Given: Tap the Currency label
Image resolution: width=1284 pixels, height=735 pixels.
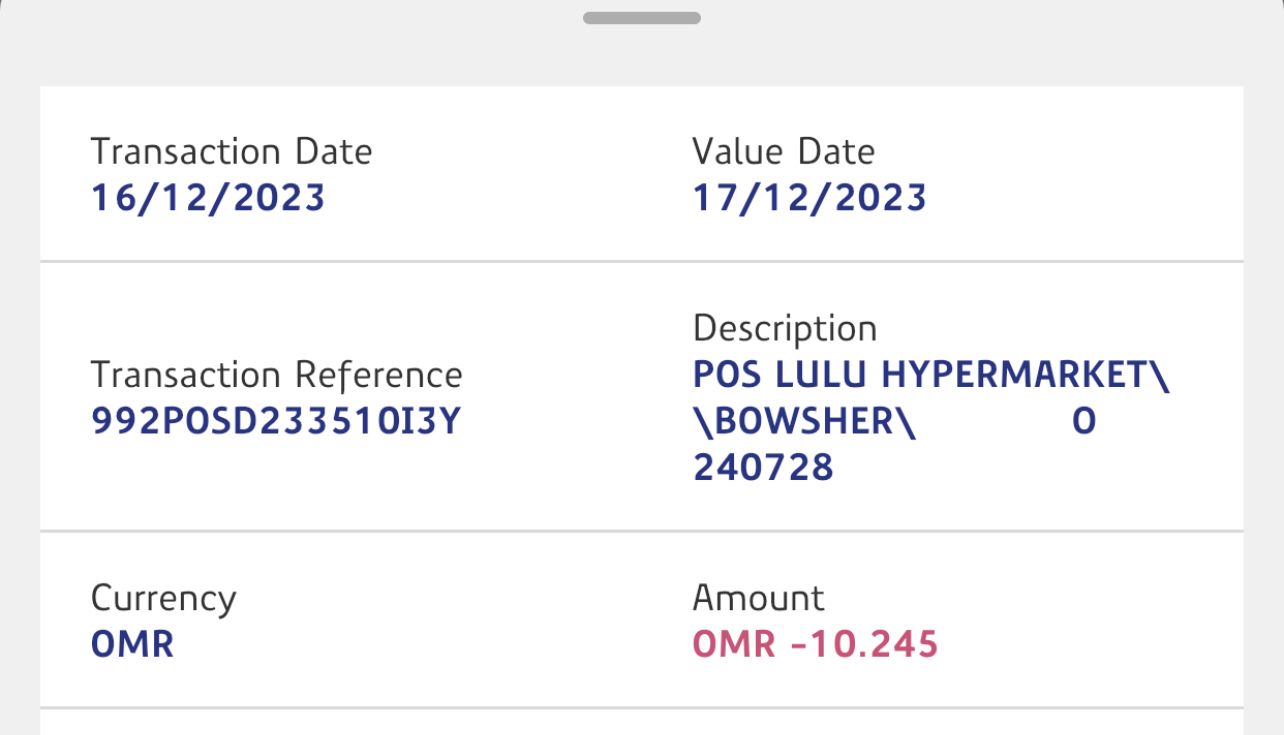Looking at the screenshot, I should click(x=163, y=598).
